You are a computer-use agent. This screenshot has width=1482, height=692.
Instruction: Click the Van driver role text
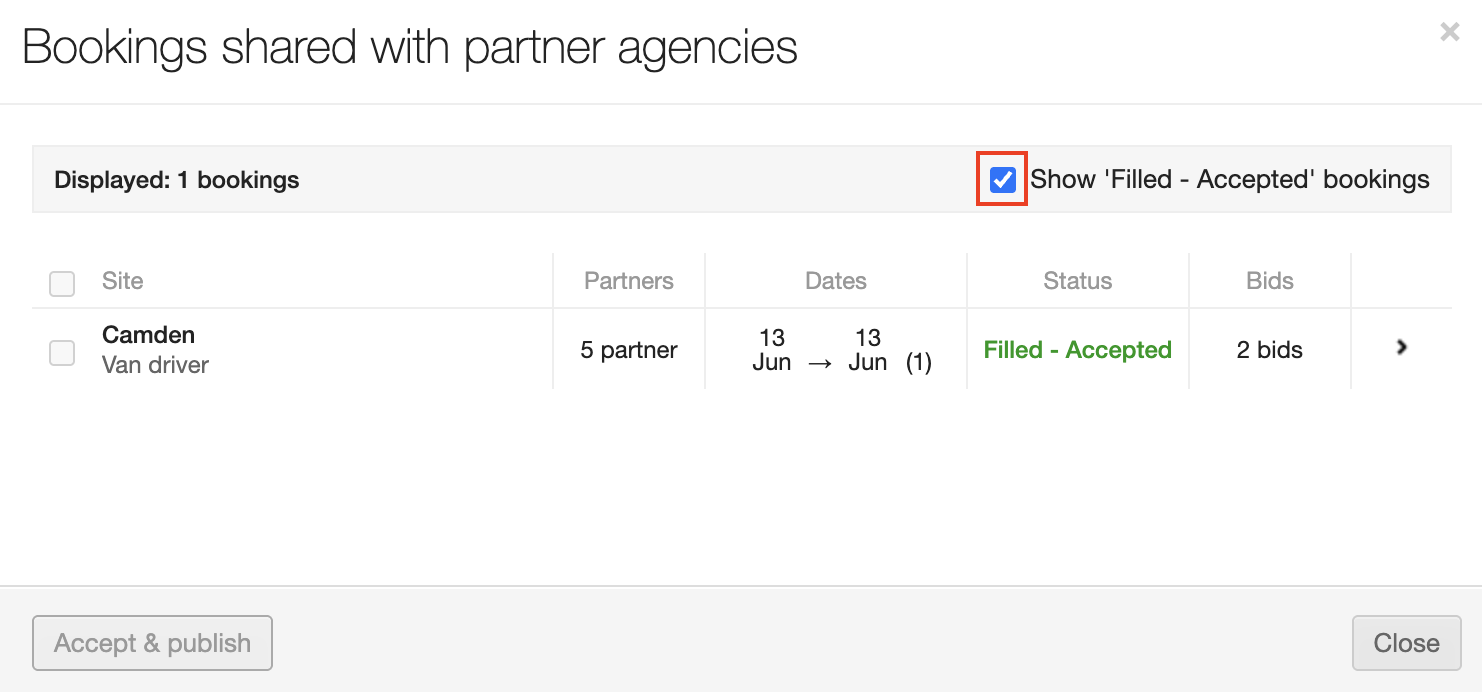(x=155, y=365)
